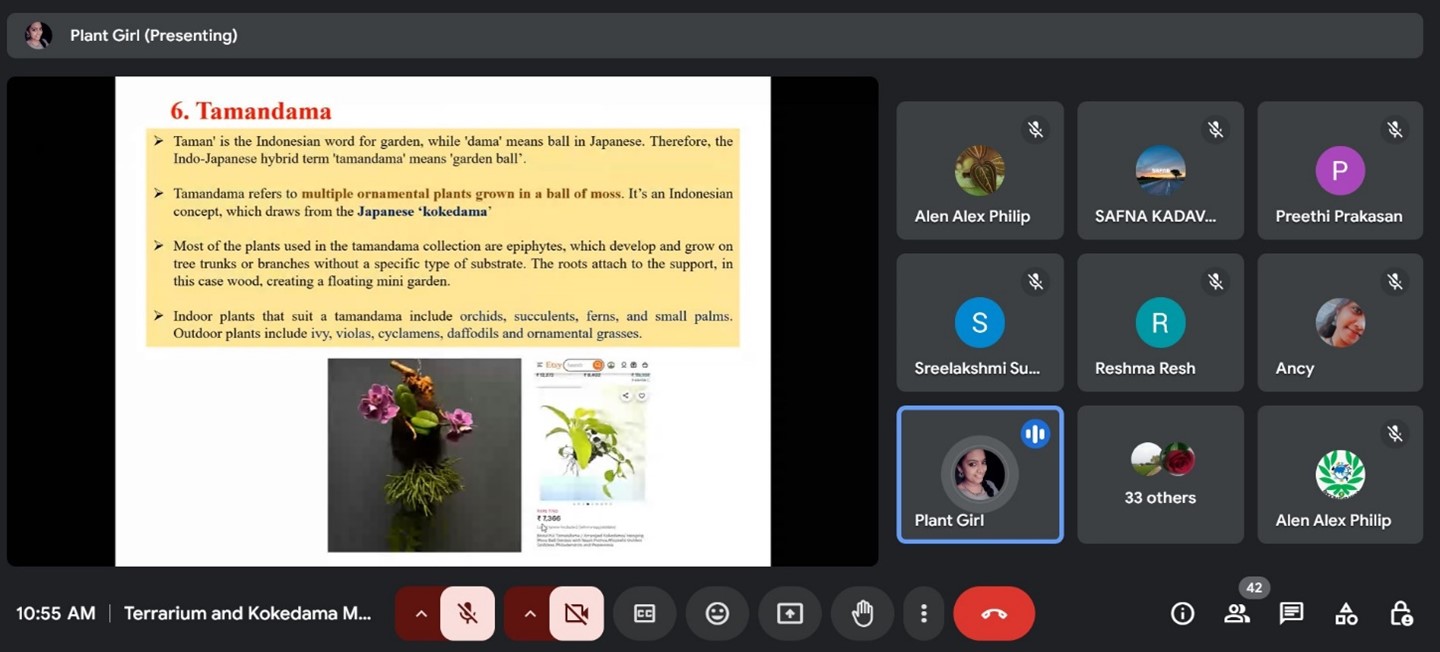Open the chat messages panel
This screenshot has width=1440, height=652.
coord(1291,613)
